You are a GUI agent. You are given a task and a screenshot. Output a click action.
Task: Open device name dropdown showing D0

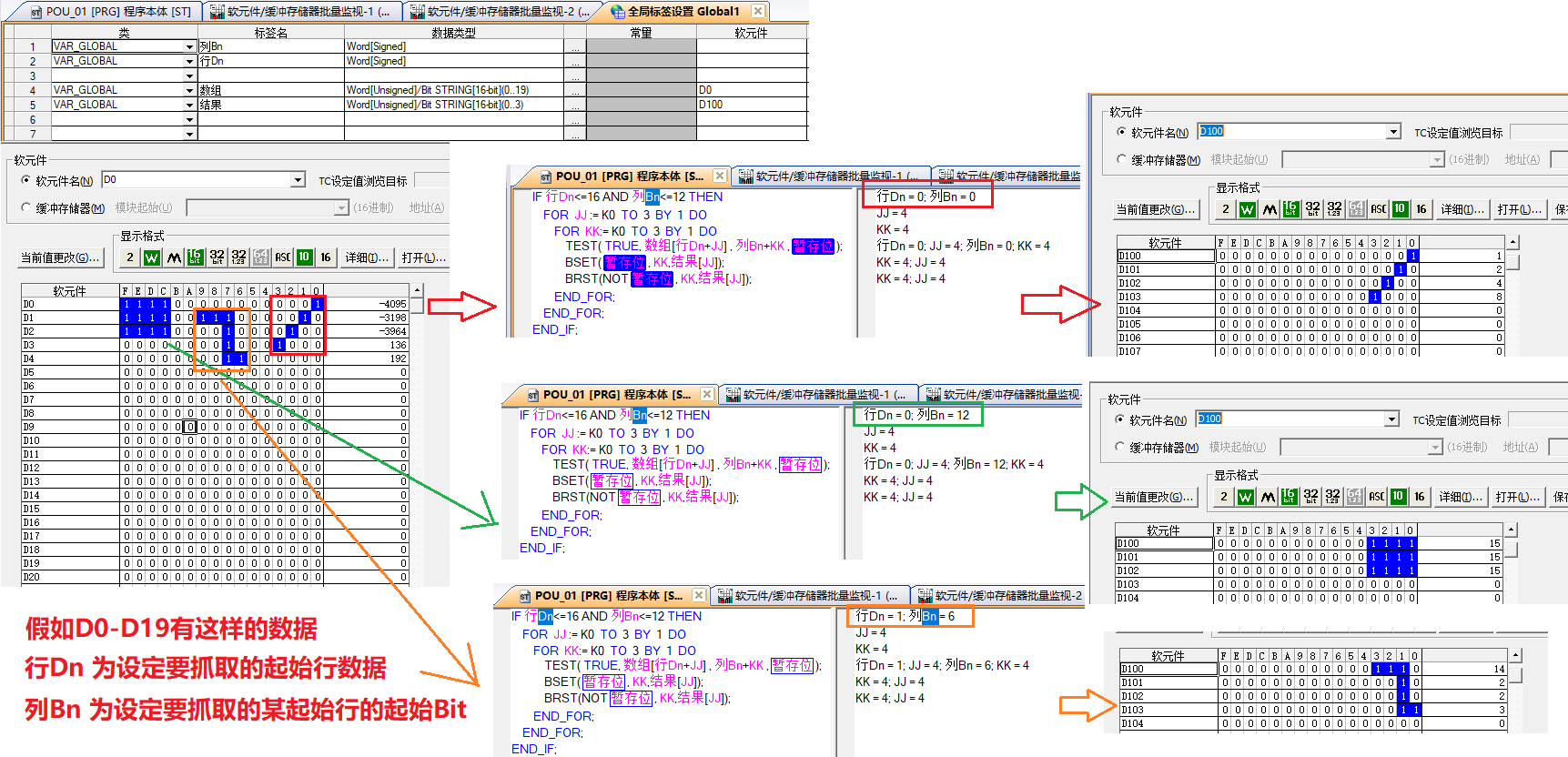point(298,180)
